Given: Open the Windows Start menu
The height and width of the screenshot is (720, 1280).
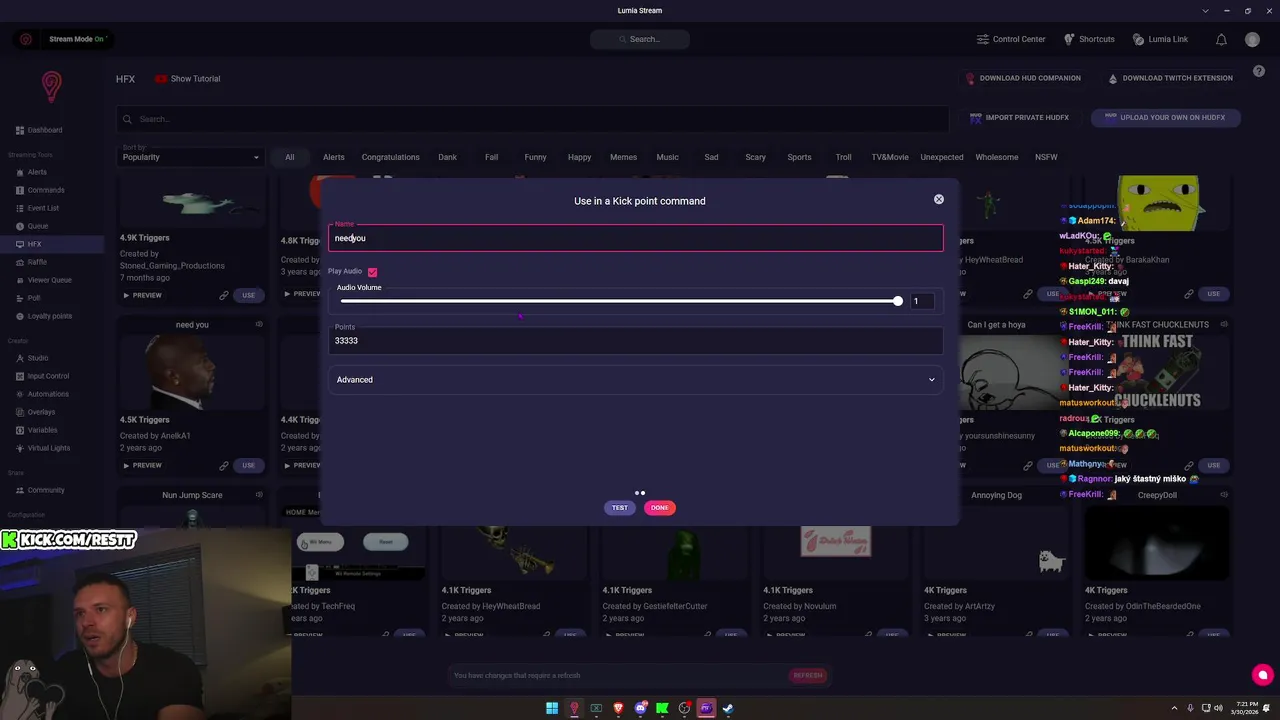Looking at the screenshot, I should (x=552, y=708).
